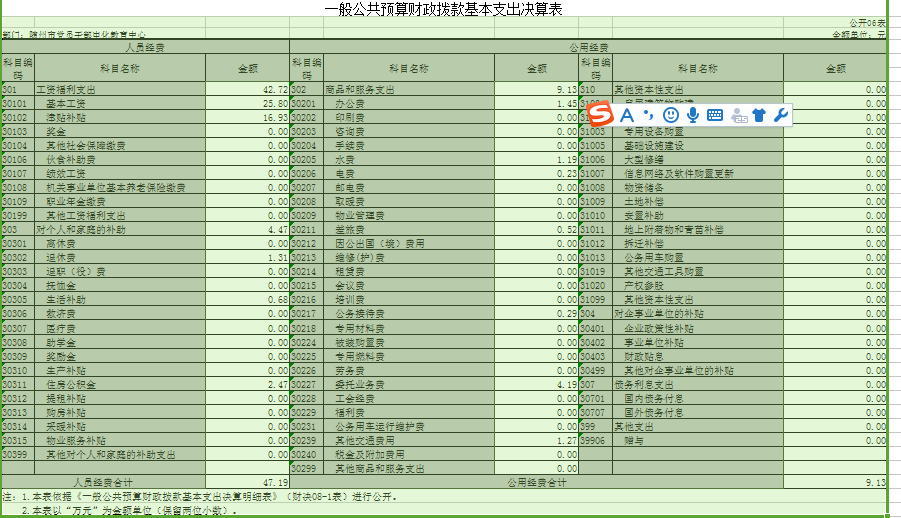This screenshot has width=901, height=518.
Task: Click the 住房公积金 item cell
Action: pyautogui.click(x=71, y=384)
